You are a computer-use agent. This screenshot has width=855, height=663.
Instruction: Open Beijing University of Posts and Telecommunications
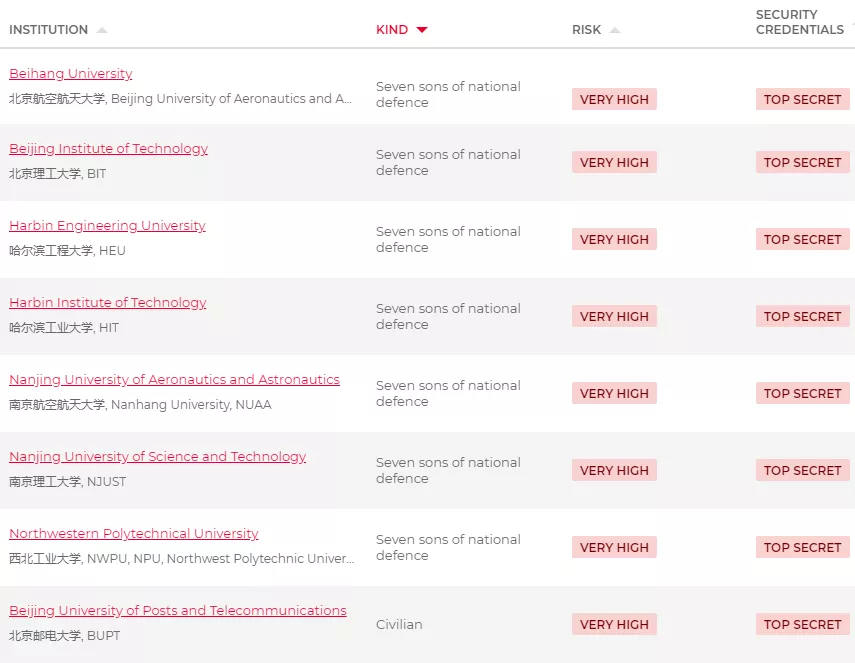pyautogui.click(x=178, y=611)
